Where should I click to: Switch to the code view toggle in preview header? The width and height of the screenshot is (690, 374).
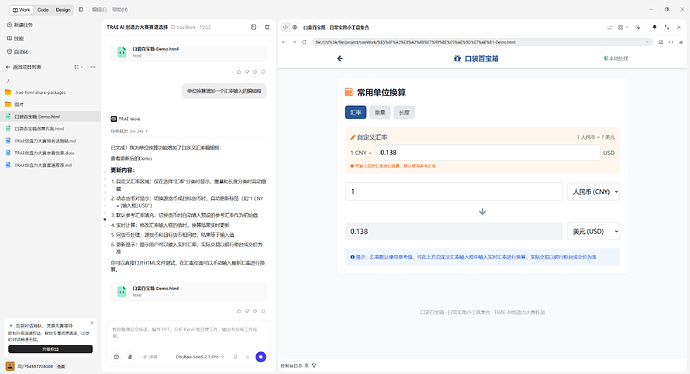pos(286,27)
